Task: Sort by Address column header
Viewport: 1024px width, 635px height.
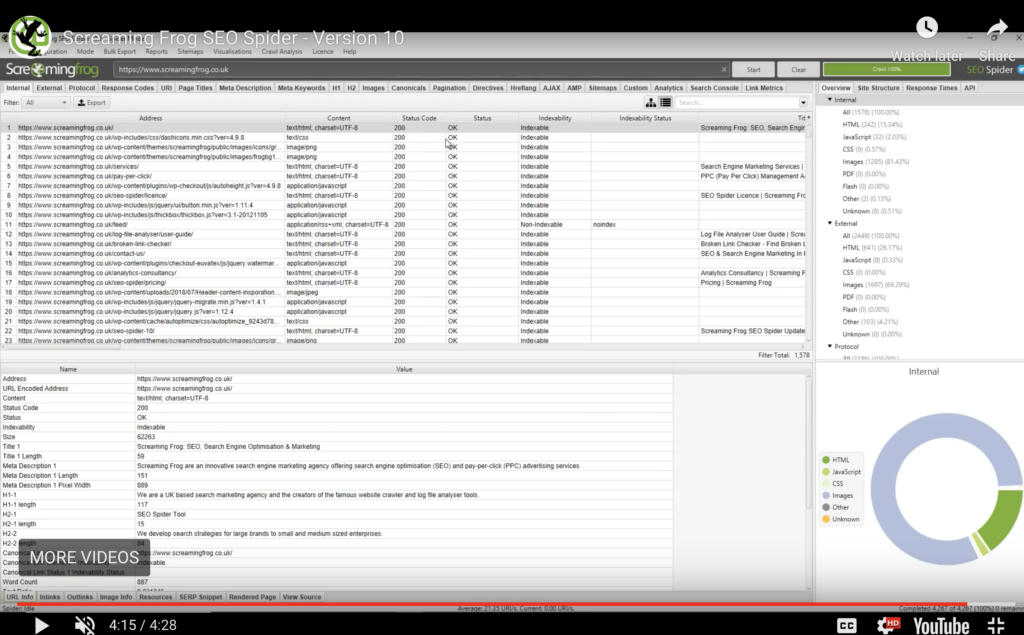Action: (150, 118)
